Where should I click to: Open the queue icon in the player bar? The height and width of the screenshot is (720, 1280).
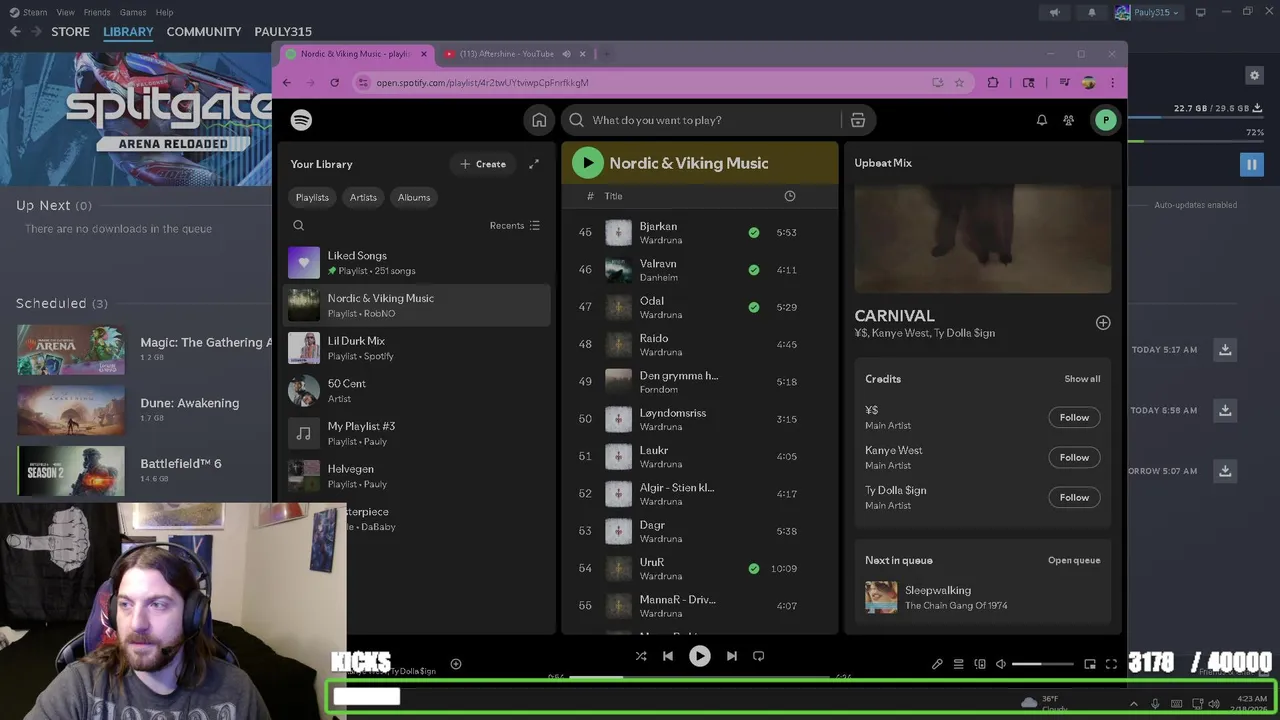click(958, 664)
